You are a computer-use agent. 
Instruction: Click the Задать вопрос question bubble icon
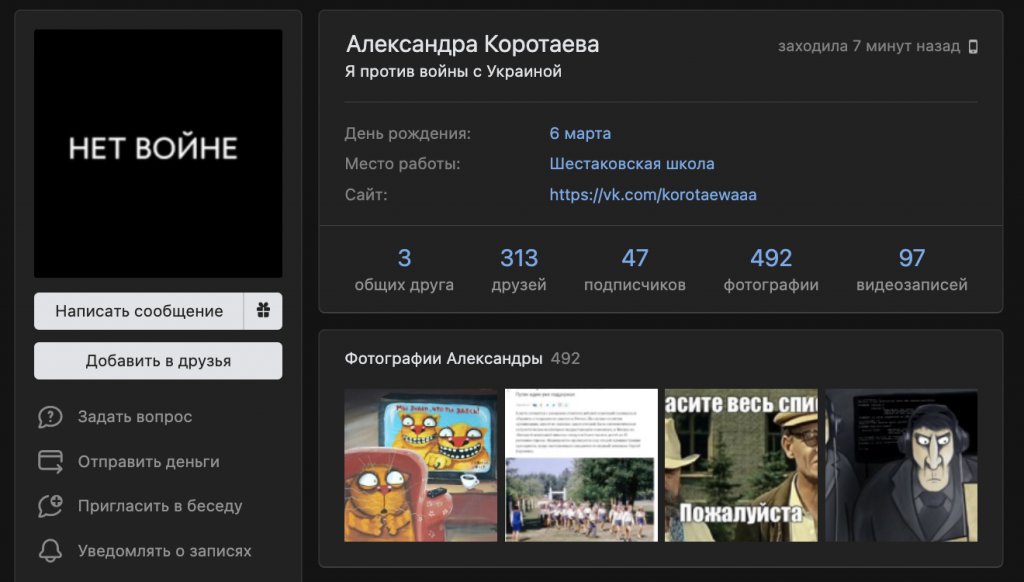(x=50, y=417)
